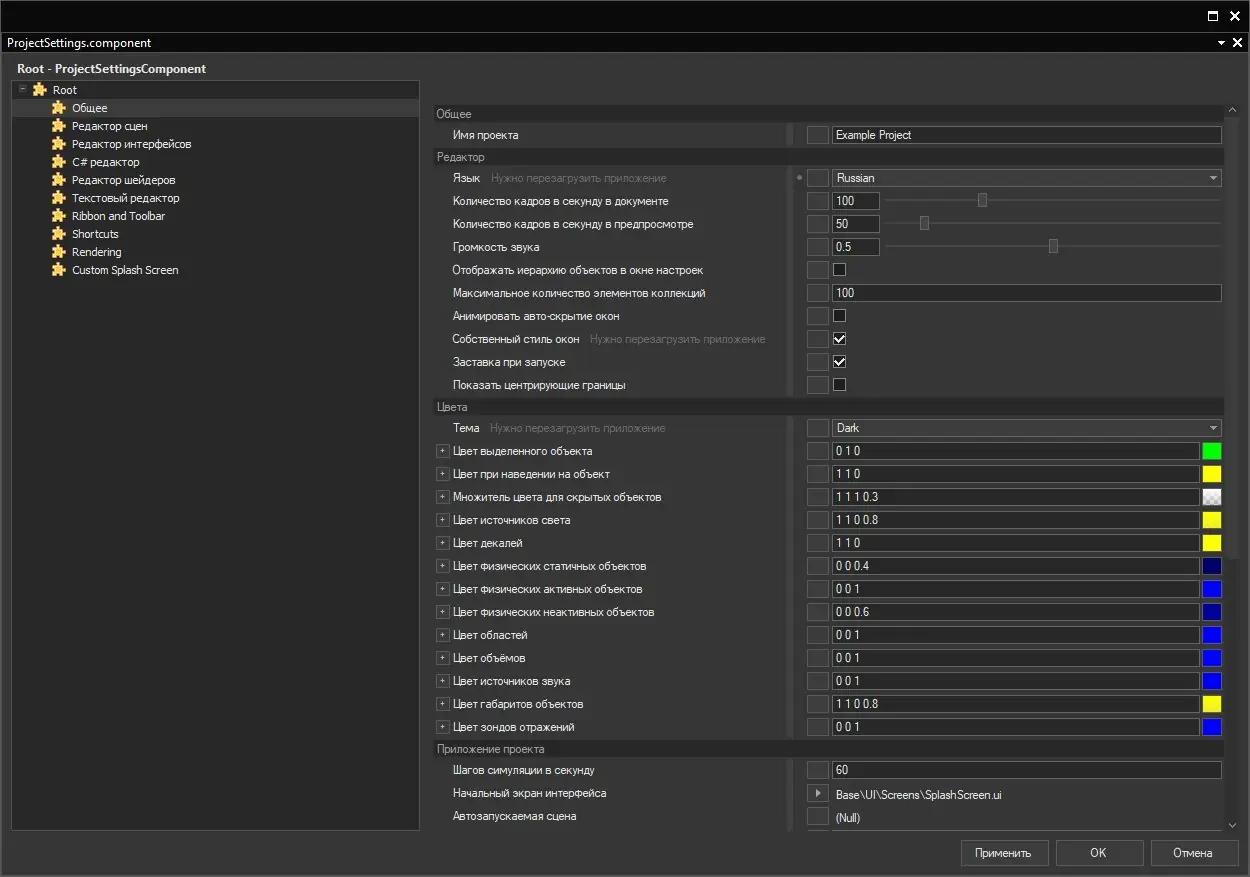Click the arrow icon before Base\UI\Screens\SplashScreen.ui

(818, 794)
